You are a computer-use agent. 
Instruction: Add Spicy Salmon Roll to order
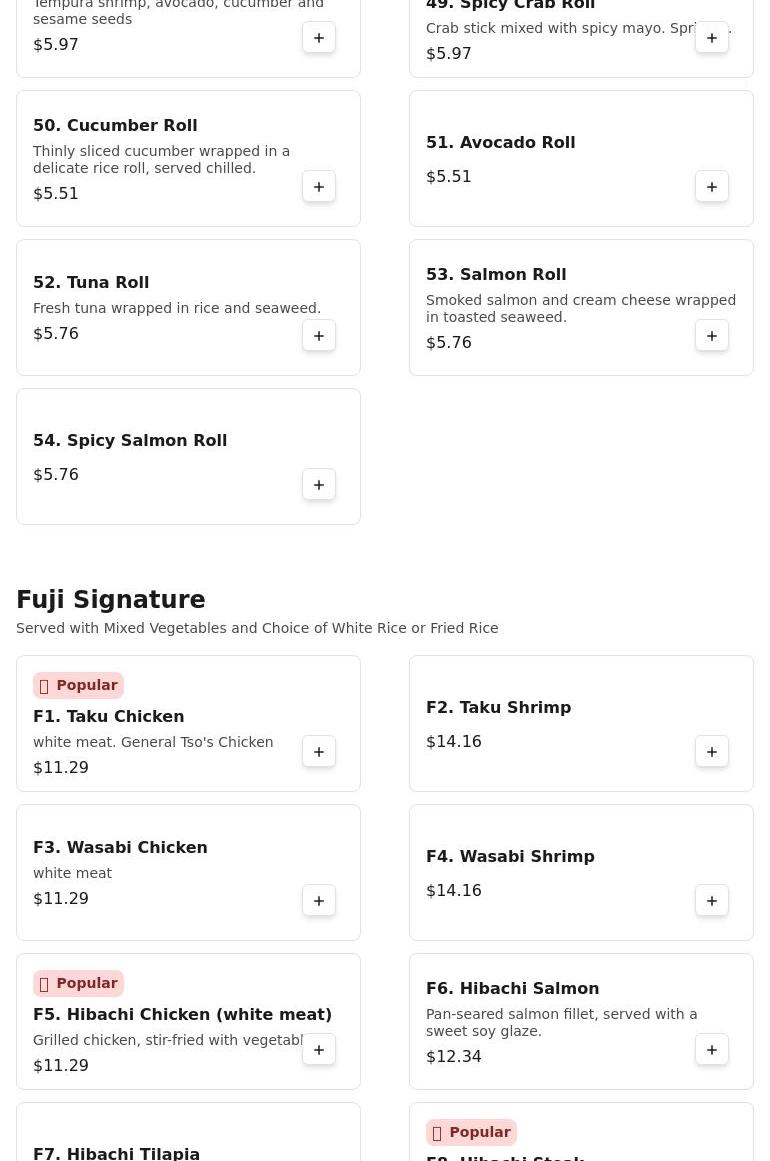click(x=319, y=485)
